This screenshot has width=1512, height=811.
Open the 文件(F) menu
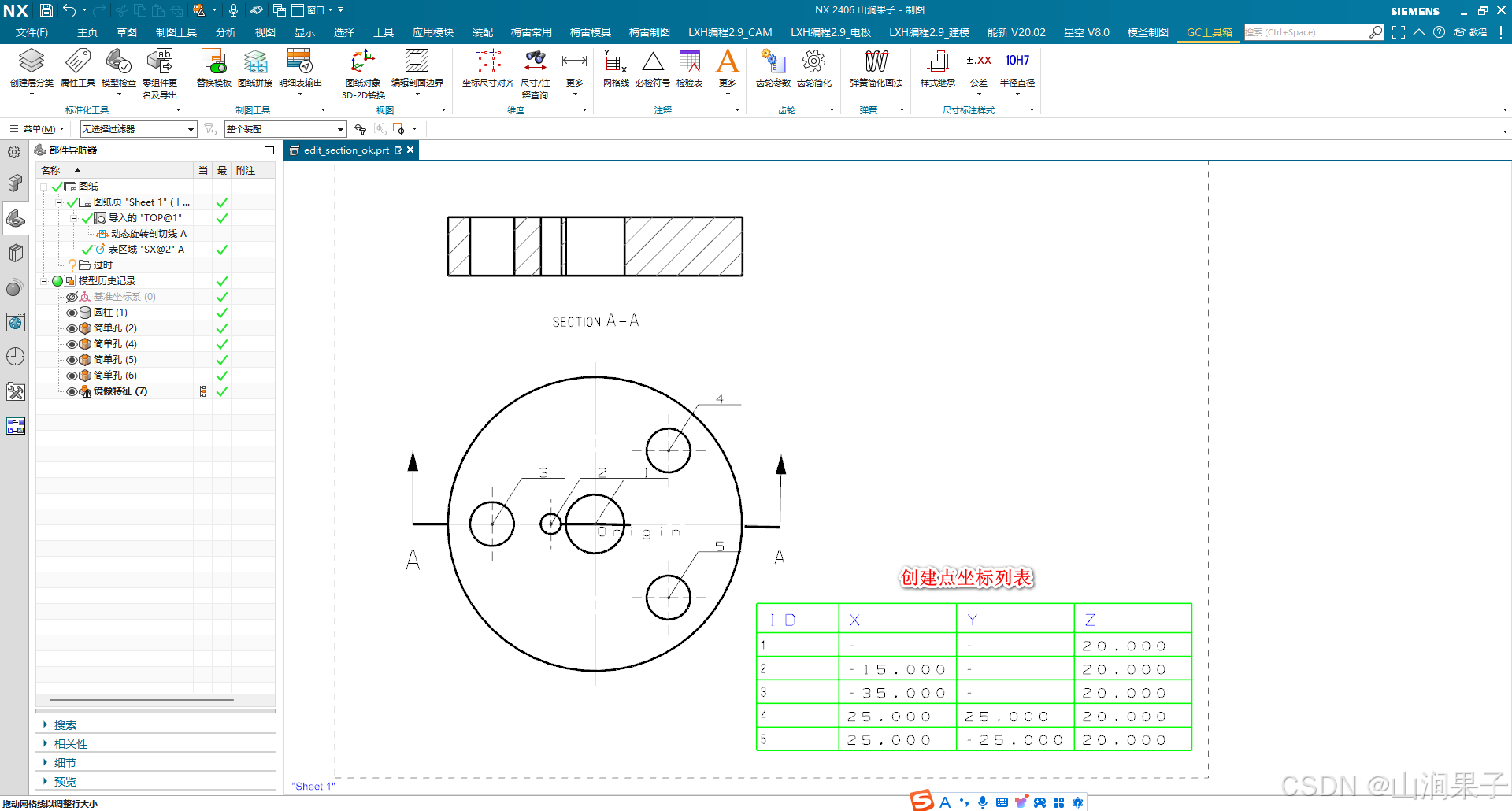click(31, 32)
